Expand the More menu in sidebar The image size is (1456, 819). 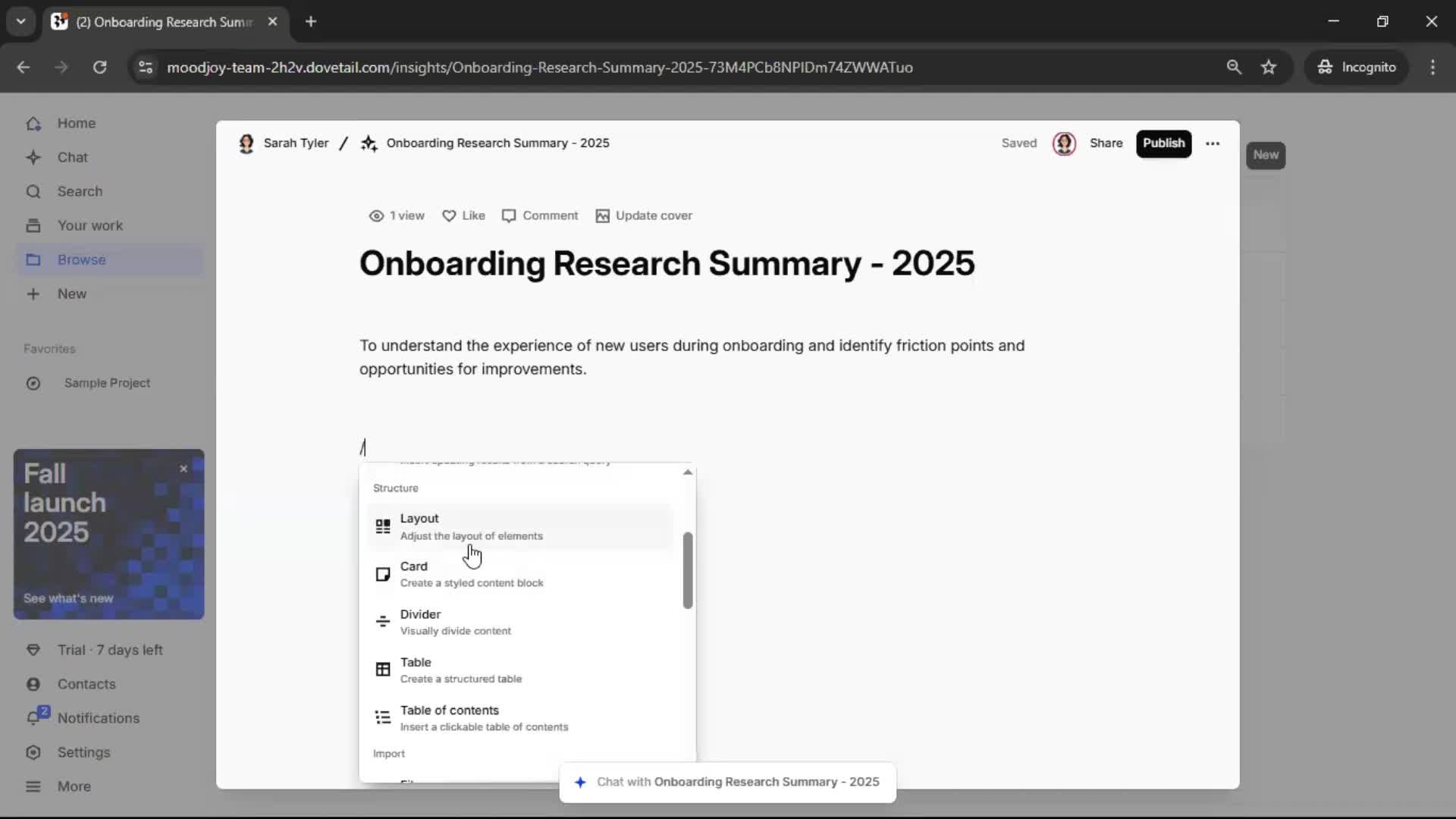33,786
